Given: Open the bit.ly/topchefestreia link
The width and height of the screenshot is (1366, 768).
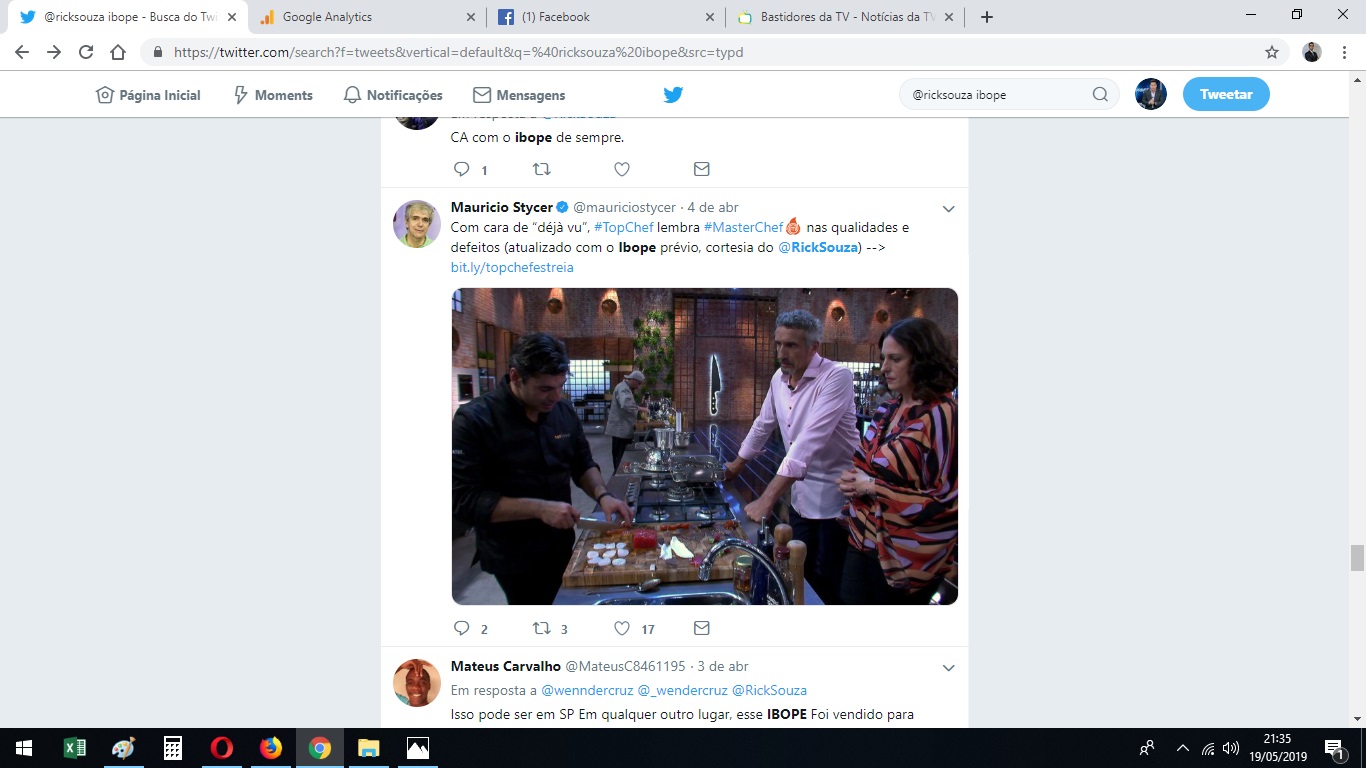Looking at the screenshot, I should pos(512,267).
